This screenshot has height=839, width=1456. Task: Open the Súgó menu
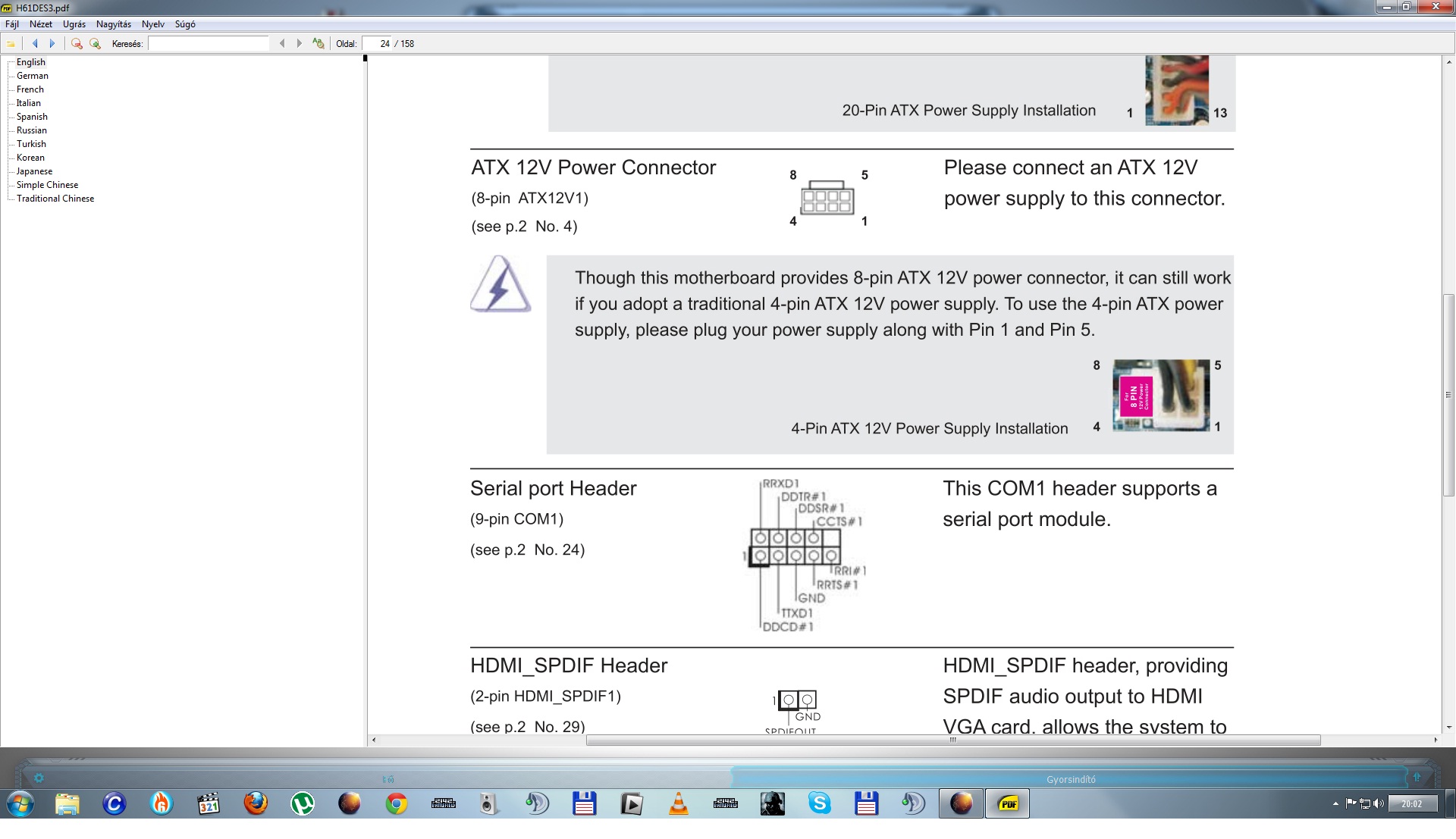click(x=185, y=24)
